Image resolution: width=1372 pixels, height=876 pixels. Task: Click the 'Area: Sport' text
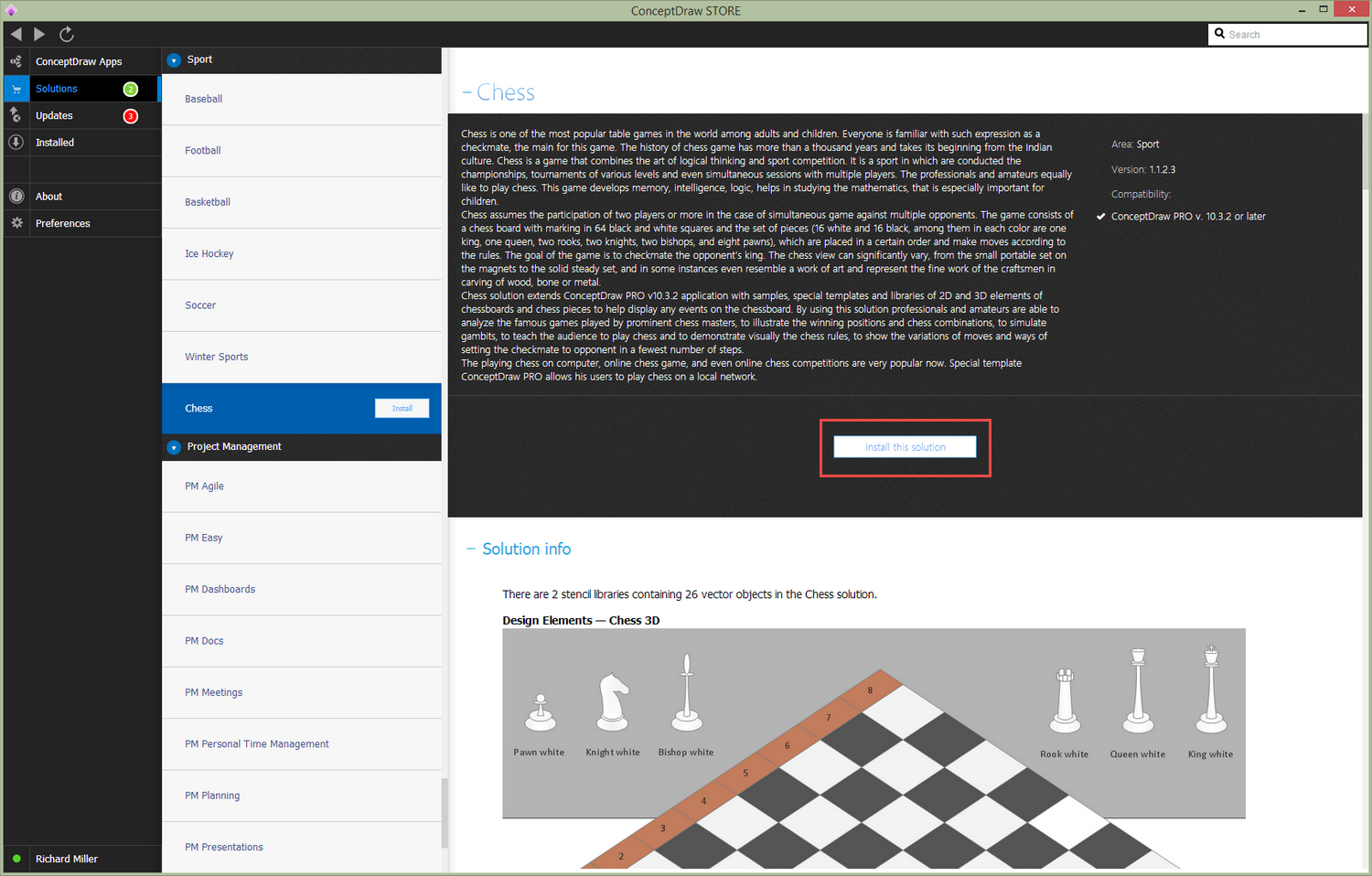point(1135,144)
